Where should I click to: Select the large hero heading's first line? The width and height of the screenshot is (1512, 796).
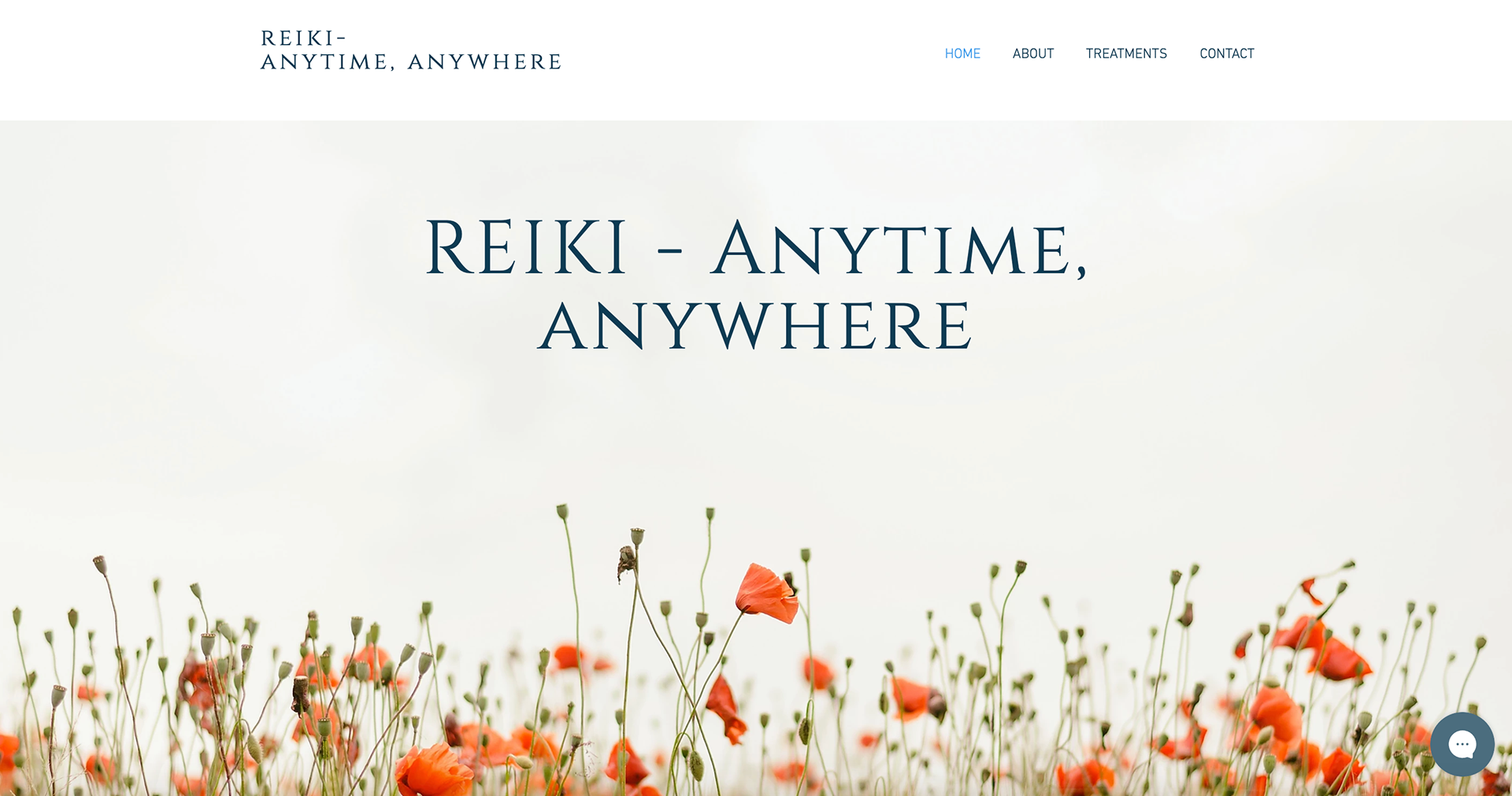pos(756,249)
